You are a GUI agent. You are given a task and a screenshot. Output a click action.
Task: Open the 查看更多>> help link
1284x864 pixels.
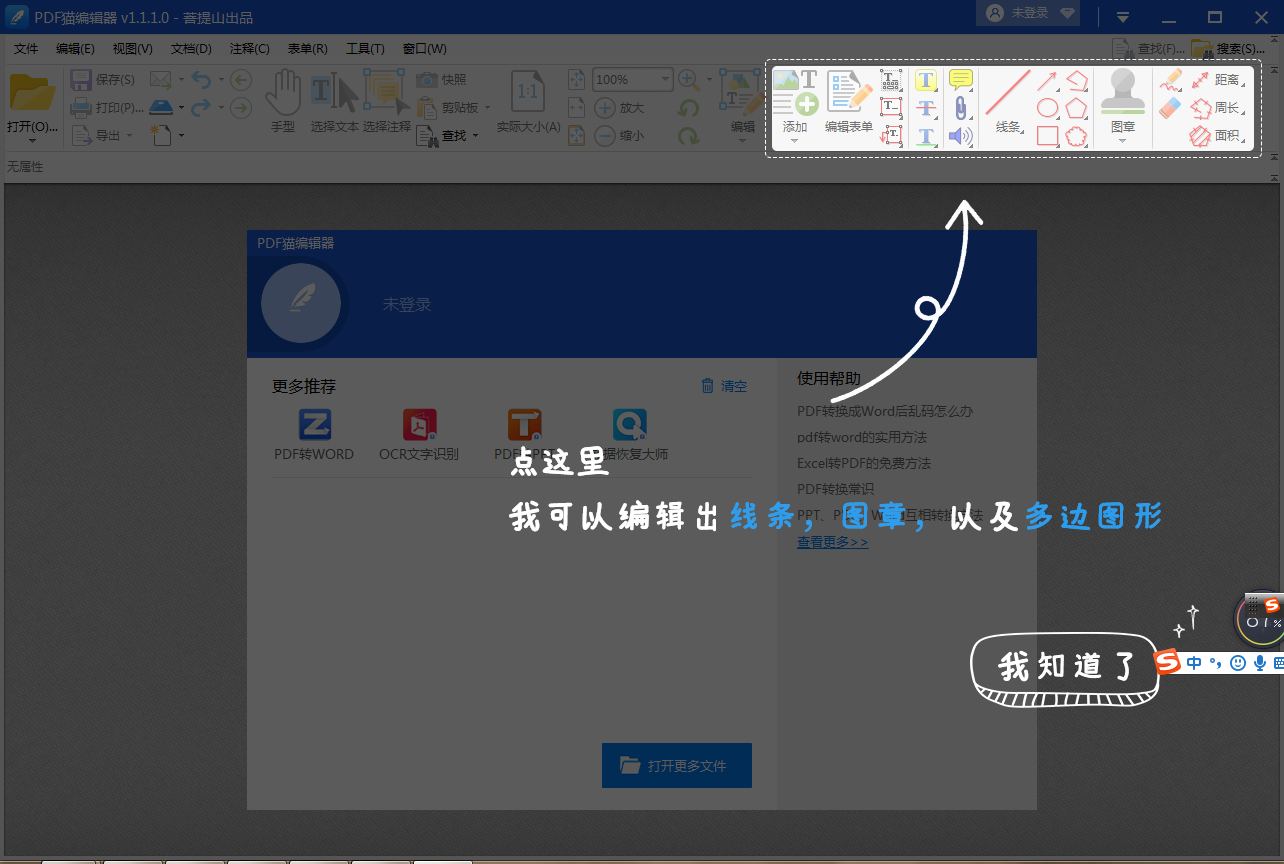pyautogui.click(x=832, y=541)
